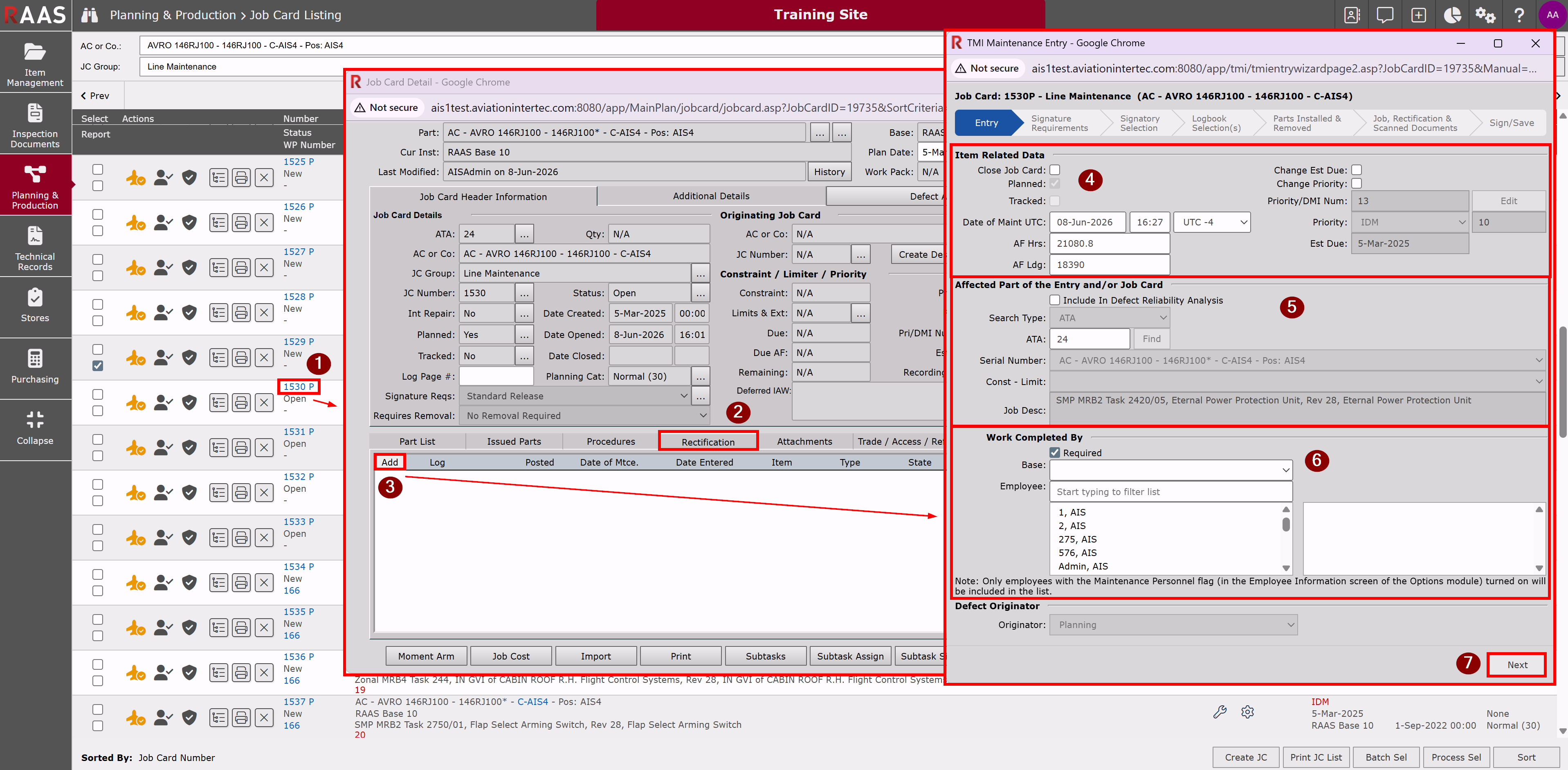Open the Issued Parts tab
The image size is (1568, 770).
[x=514, y=441]
